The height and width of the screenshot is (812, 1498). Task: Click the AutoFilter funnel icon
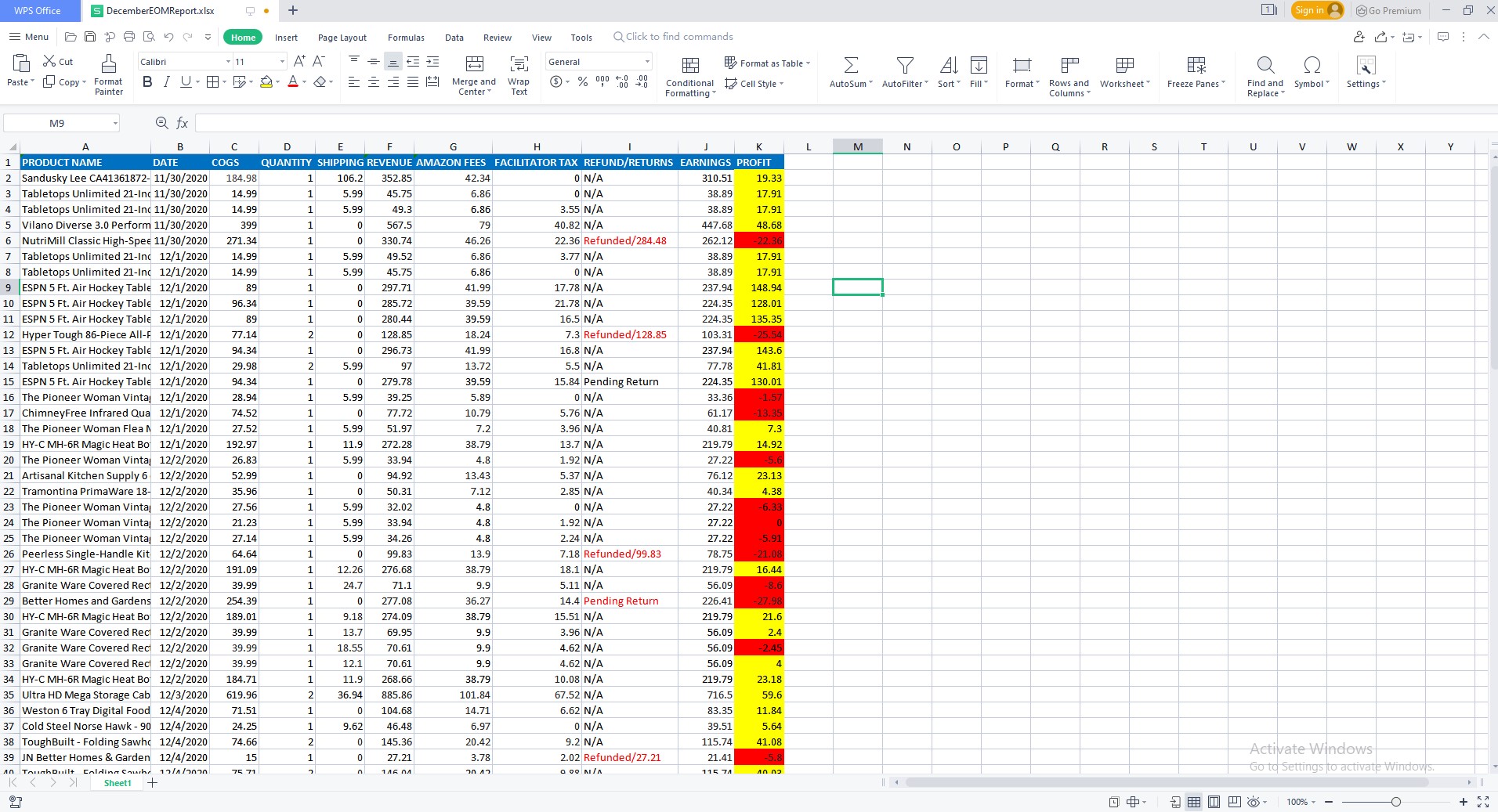[905, 65]
